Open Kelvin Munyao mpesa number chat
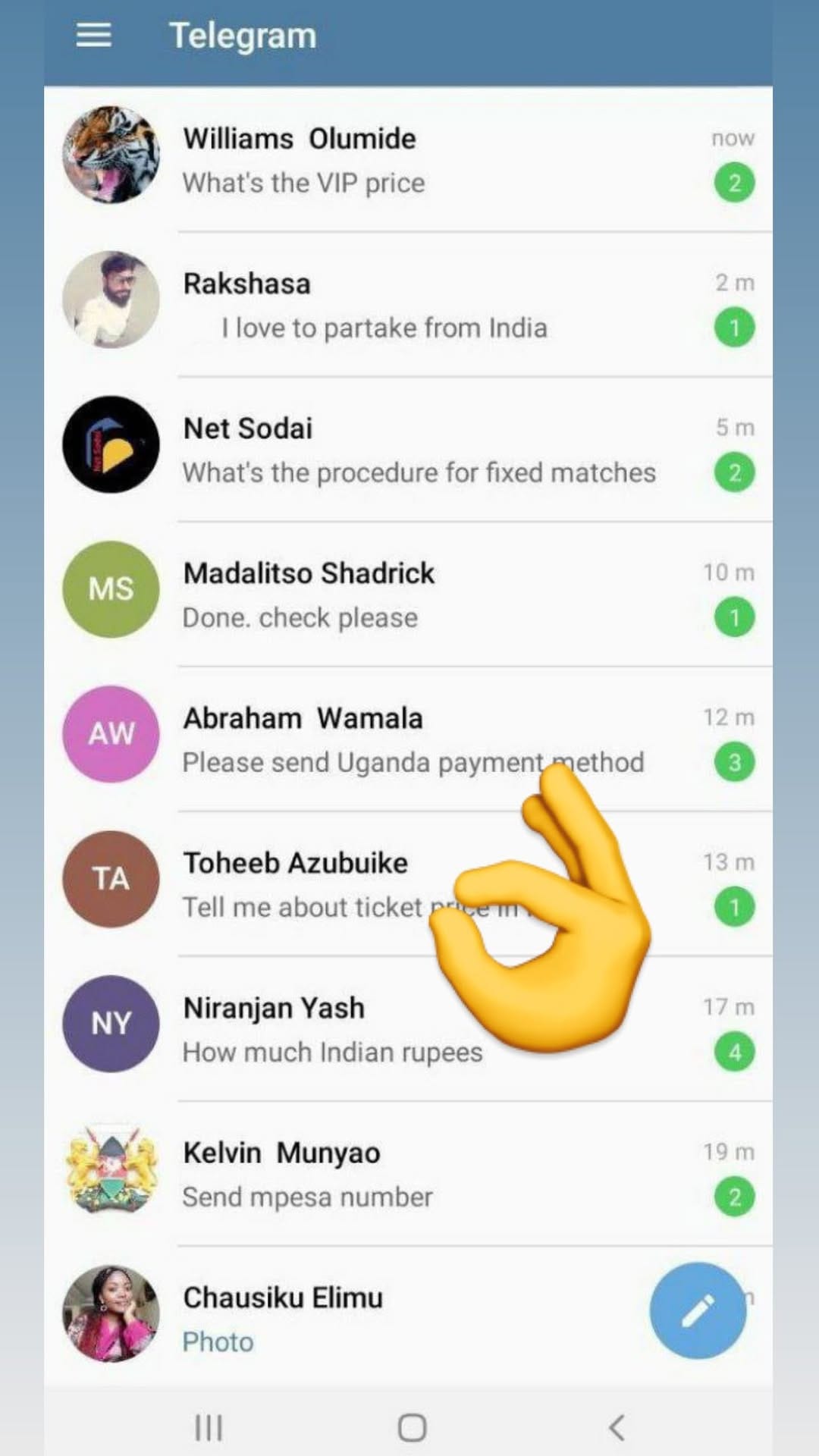 (409, 1174)
